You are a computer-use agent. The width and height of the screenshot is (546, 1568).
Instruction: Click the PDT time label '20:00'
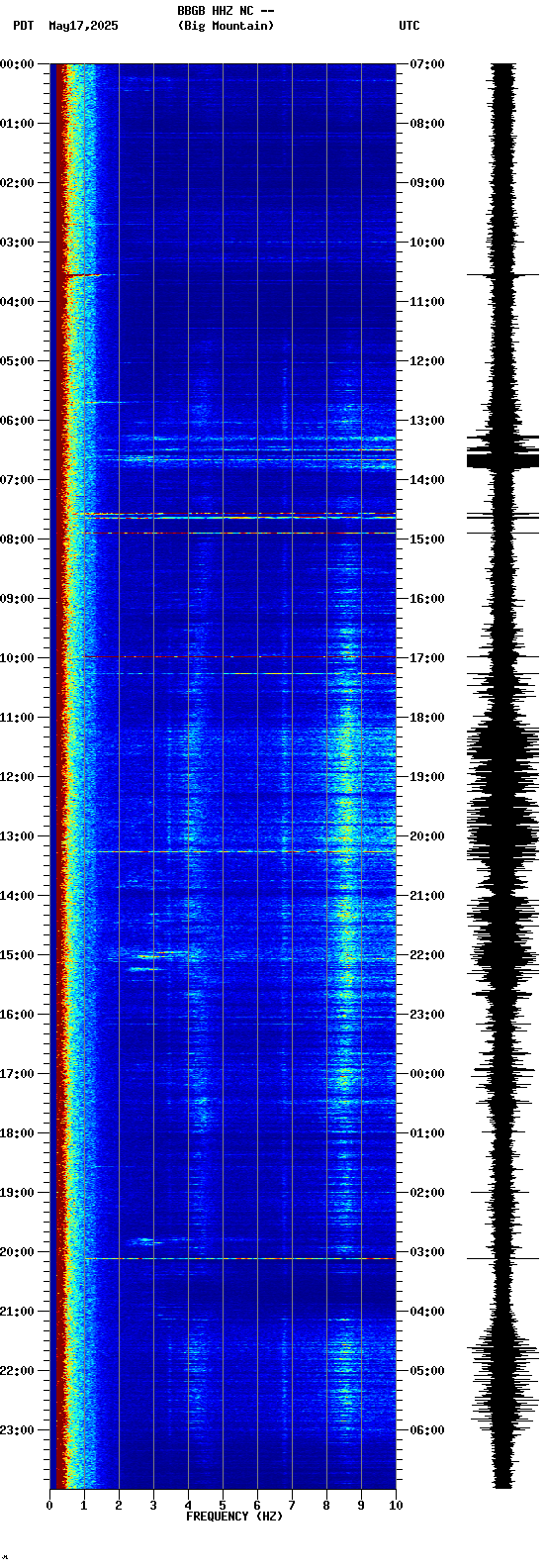click(18, 1252)
